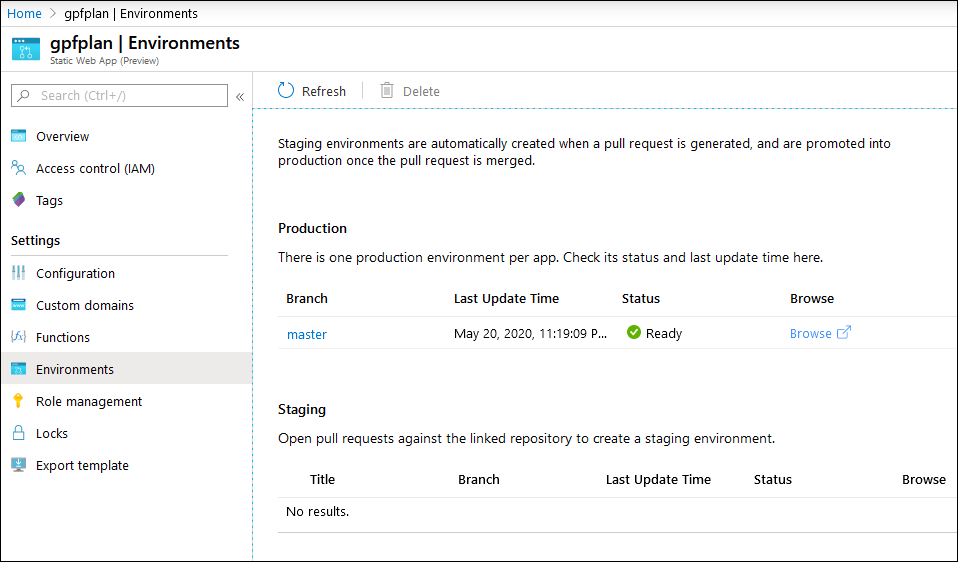Click the Staging Title column header

click(323, 480)
